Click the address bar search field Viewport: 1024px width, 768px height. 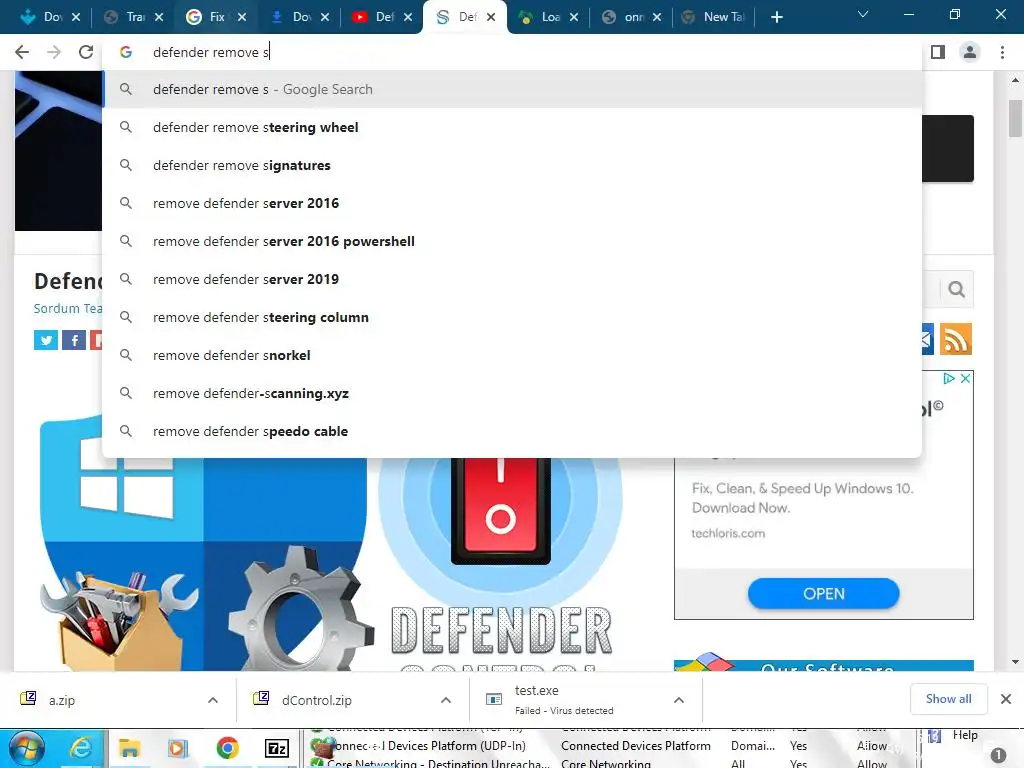tap(512, 52)
